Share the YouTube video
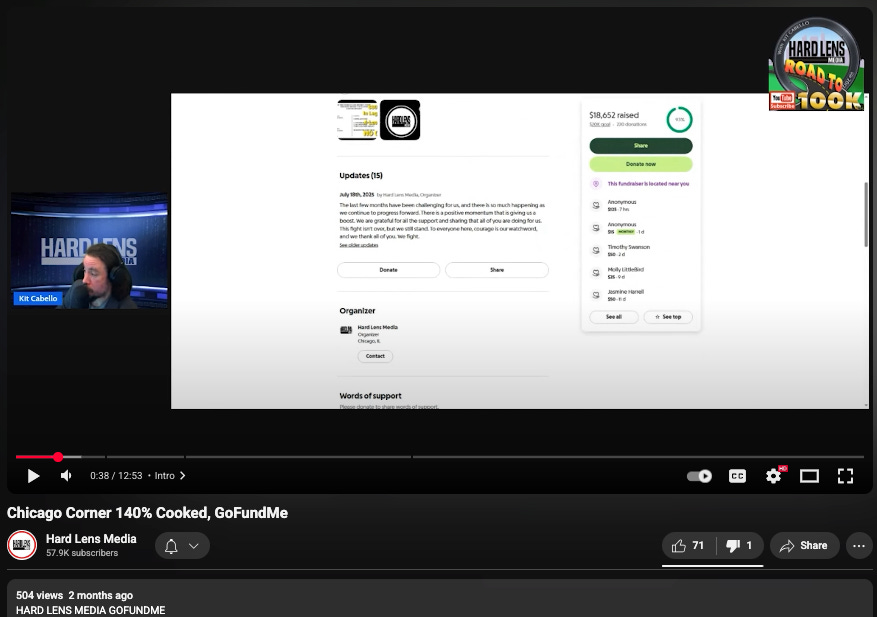The height and width of the screenshot is (617, 877). pyautogui.click(x=804, y=546)
